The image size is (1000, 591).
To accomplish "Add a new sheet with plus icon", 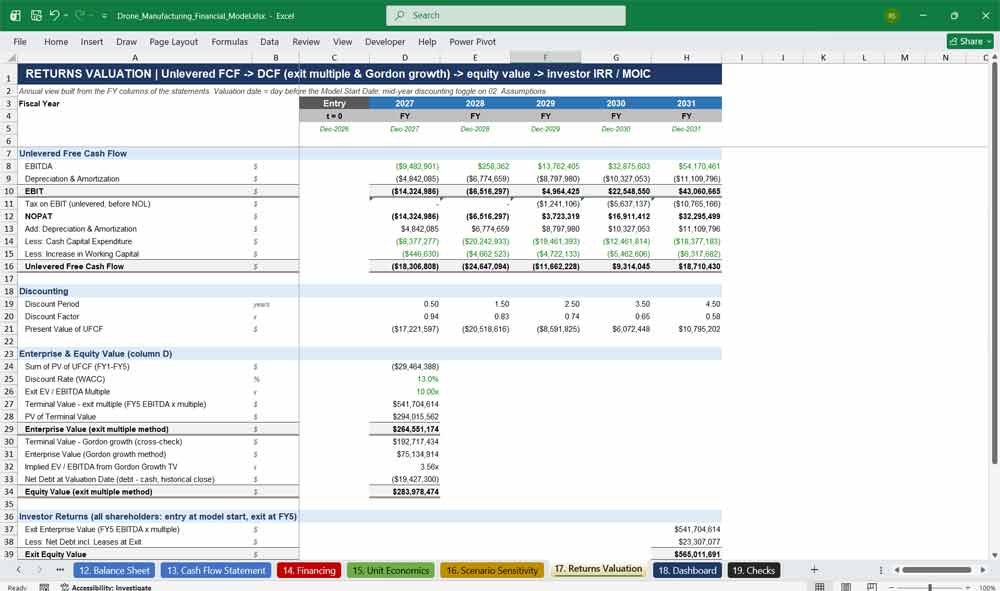I will coord(814,569).
